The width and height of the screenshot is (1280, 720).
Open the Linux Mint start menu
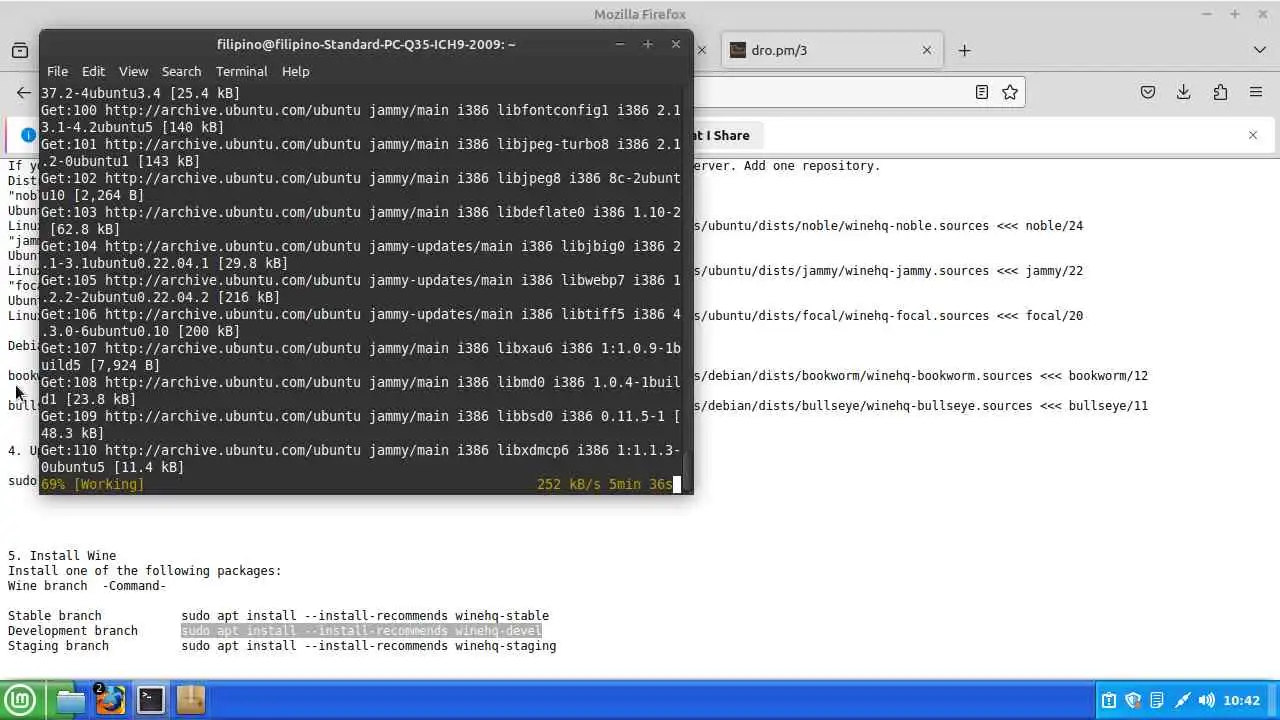pos(20,700)
